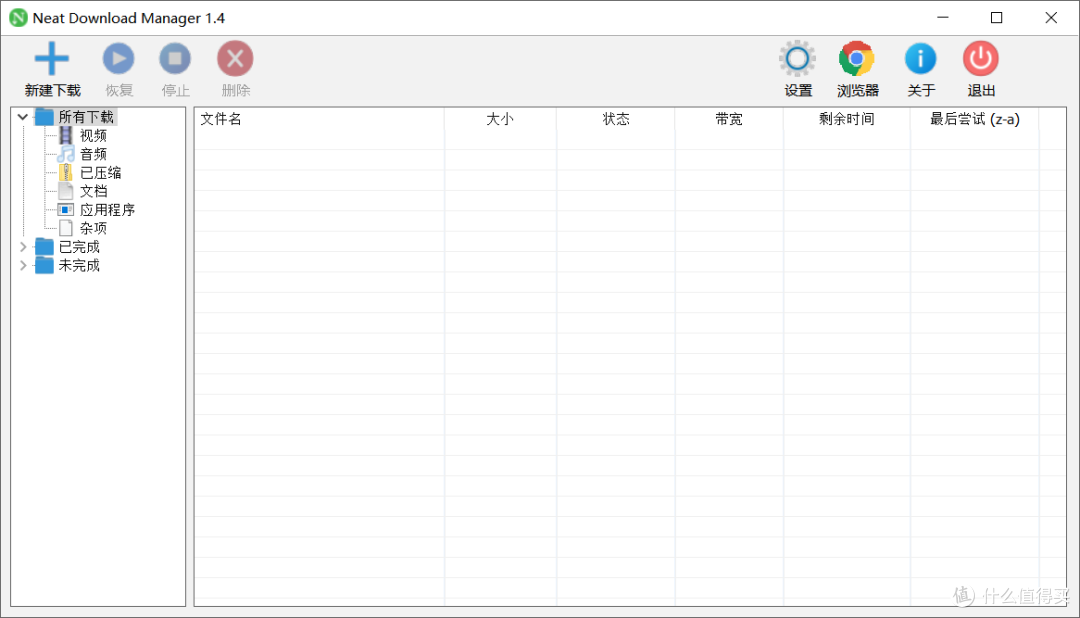The image size is (1080, 618).
Task: Click the Completed (已完成) folder icon
Action: (44, 247)
